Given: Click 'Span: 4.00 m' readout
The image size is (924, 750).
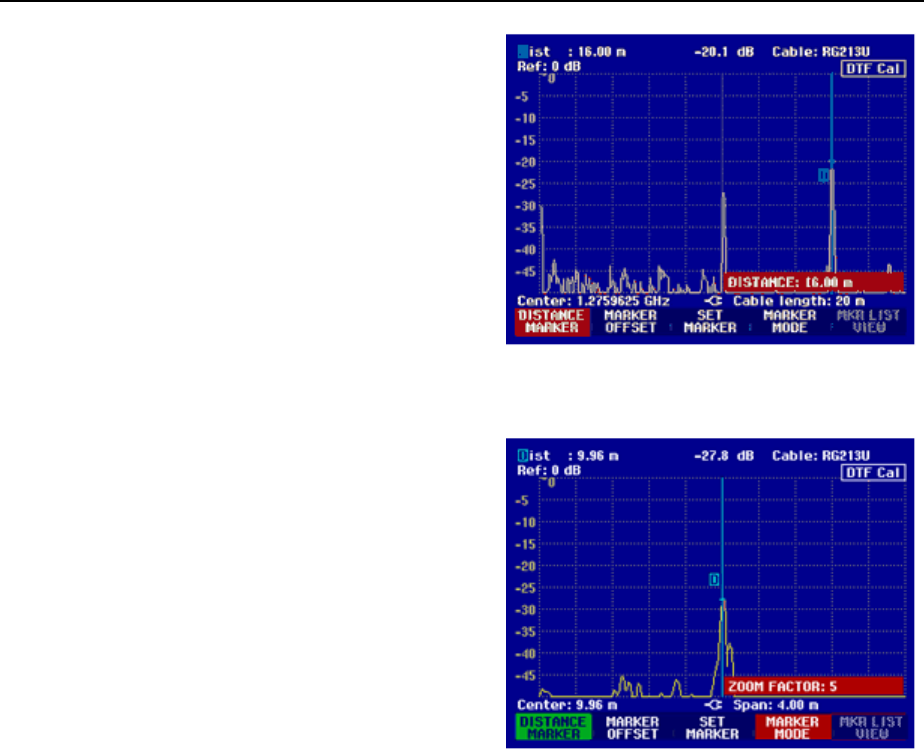Looking at the screenshot, I should point(776,705).
